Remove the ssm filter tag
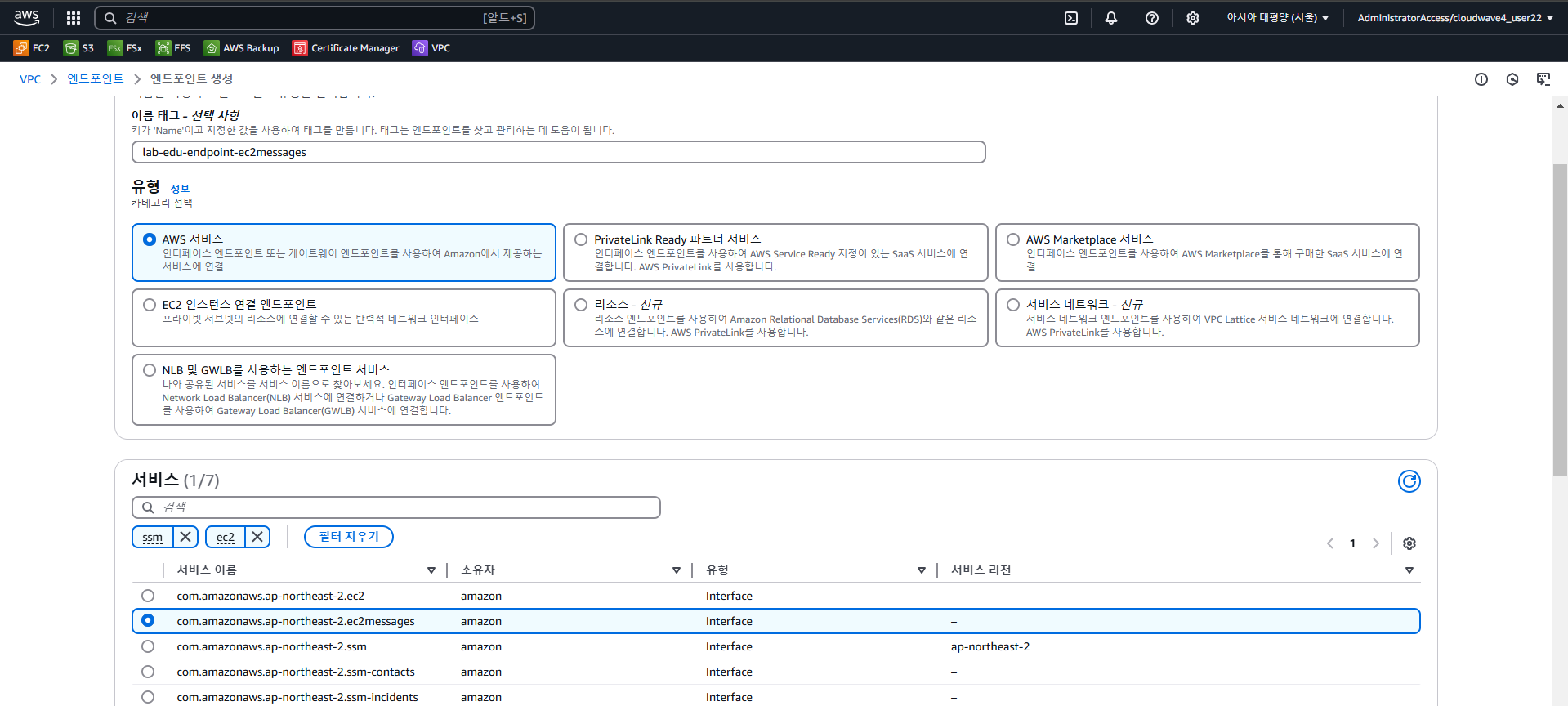This screenshot has width=1568, height=706. pyautogui.click(x=185, y=537)
